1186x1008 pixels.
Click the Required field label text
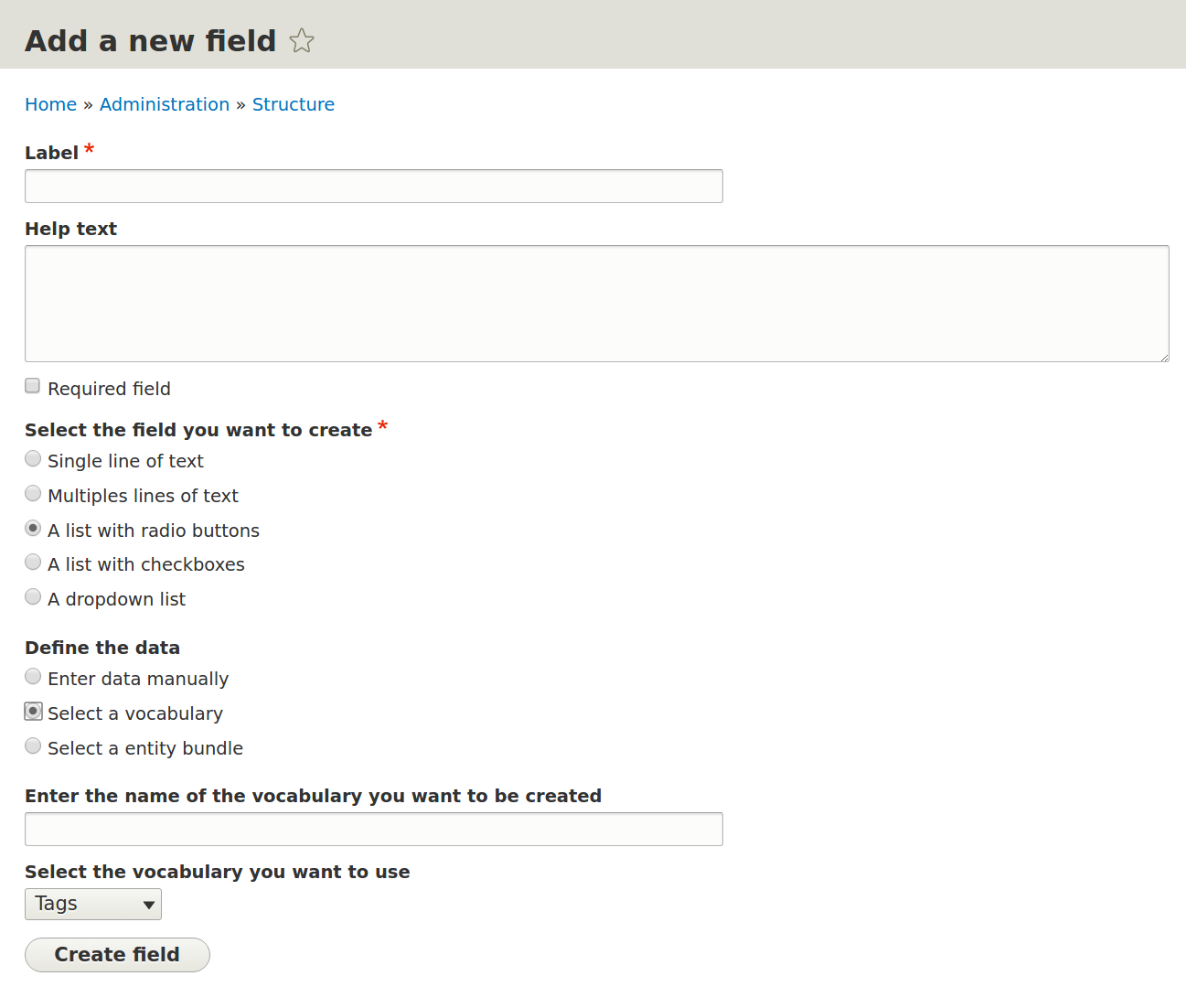pyautogui.click(x=109, y=389)
